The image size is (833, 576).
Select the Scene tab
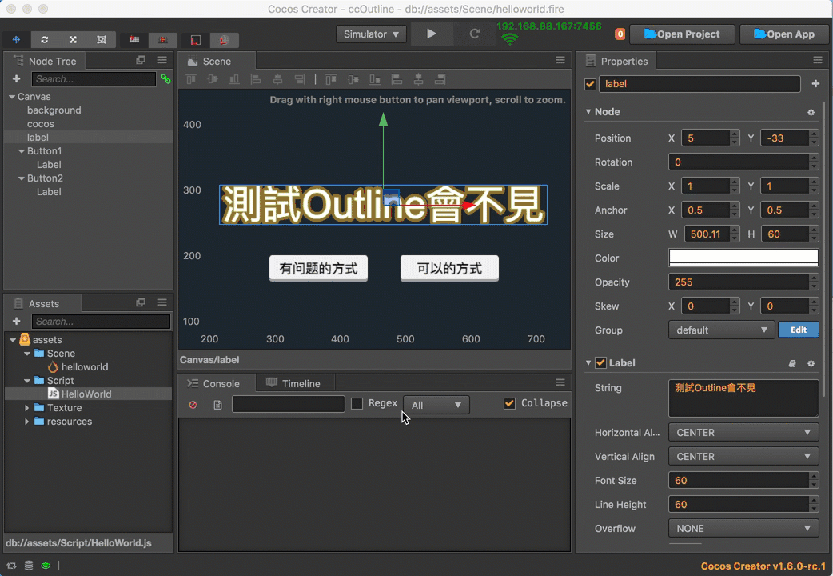[216, 61]
